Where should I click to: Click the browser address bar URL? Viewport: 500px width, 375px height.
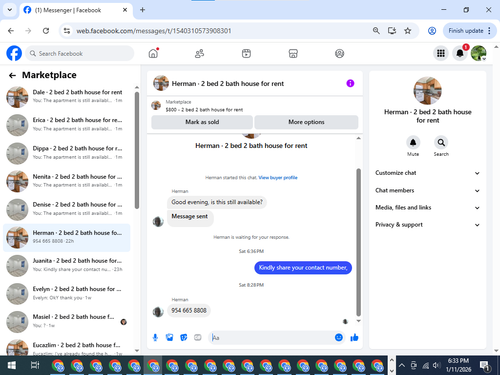coord(154,31)
